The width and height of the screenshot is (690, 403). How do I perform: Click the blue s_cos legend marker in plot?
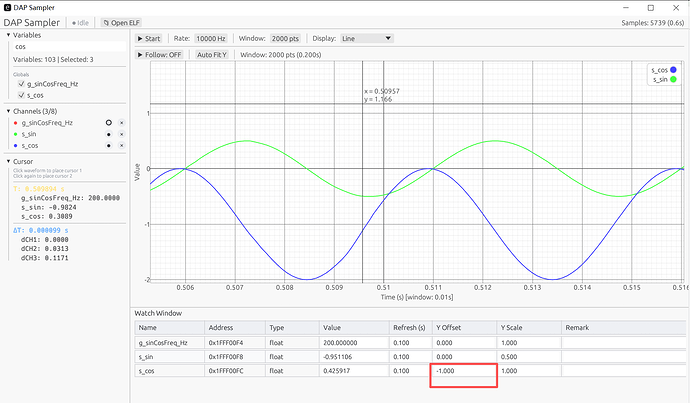coord(673,70)
